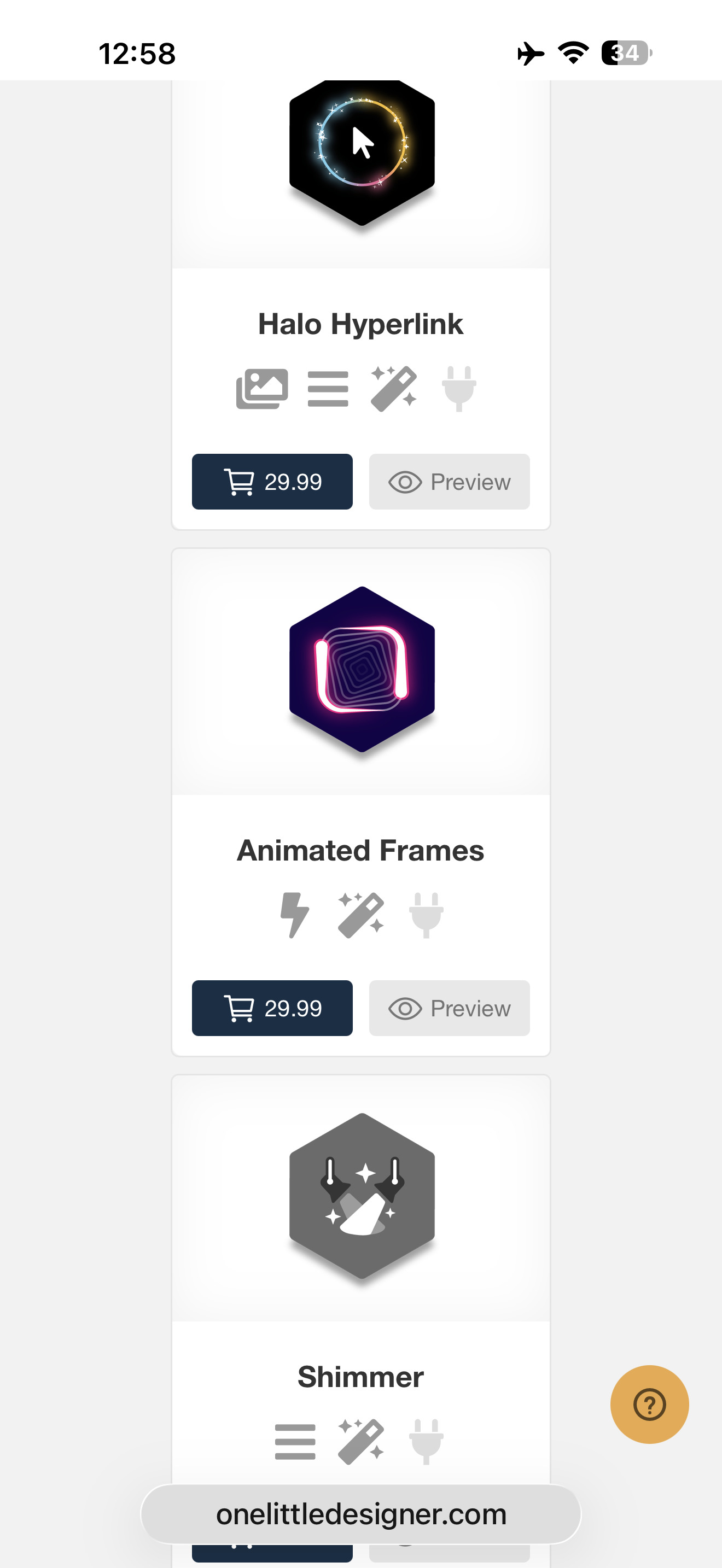Preview the Halo Hyperlink plugin
Image resolution: width=722 pixels, height=1568 pixels.
(x=449, y=482)
